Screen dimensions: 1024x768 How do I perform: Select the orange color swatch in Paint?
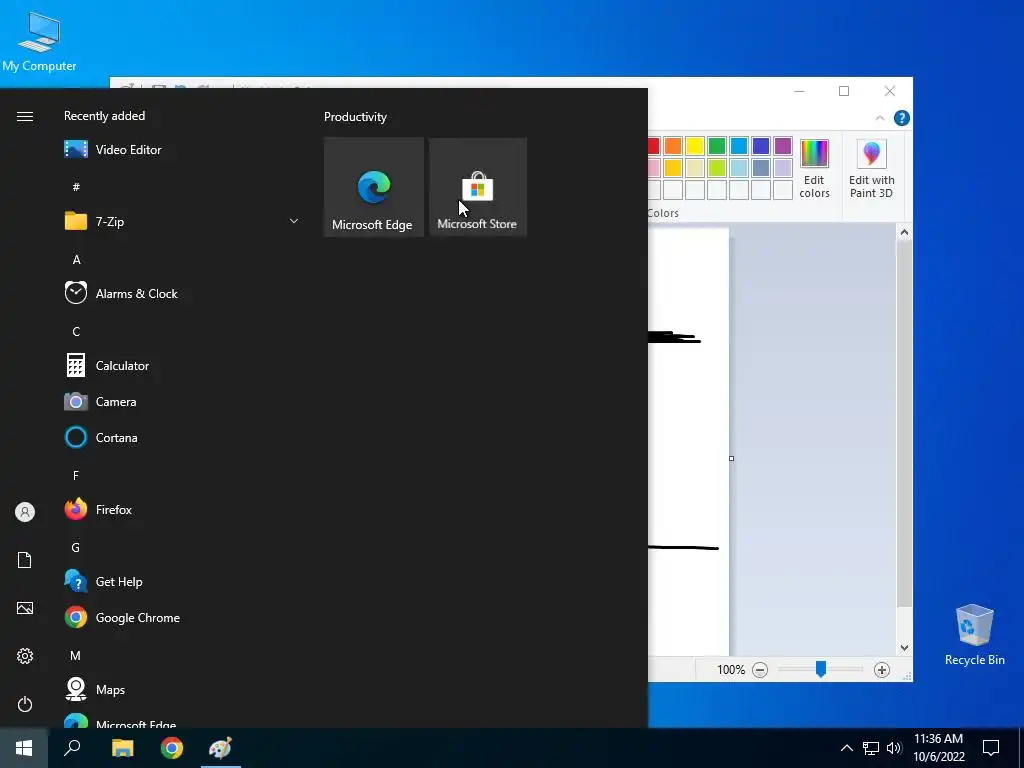673,146
